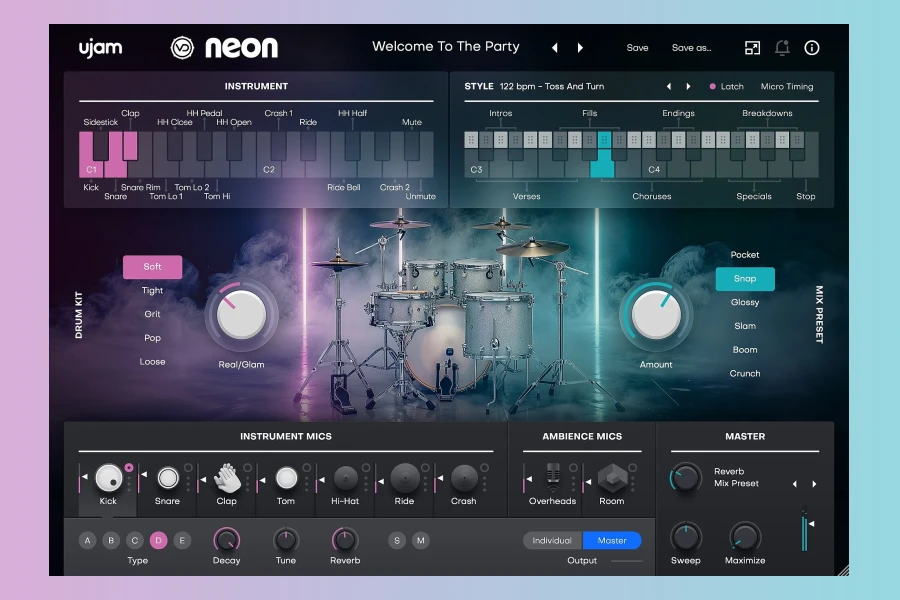900x600 pixels.
Task: Open the info icon in header
Action: click(812, 48)
